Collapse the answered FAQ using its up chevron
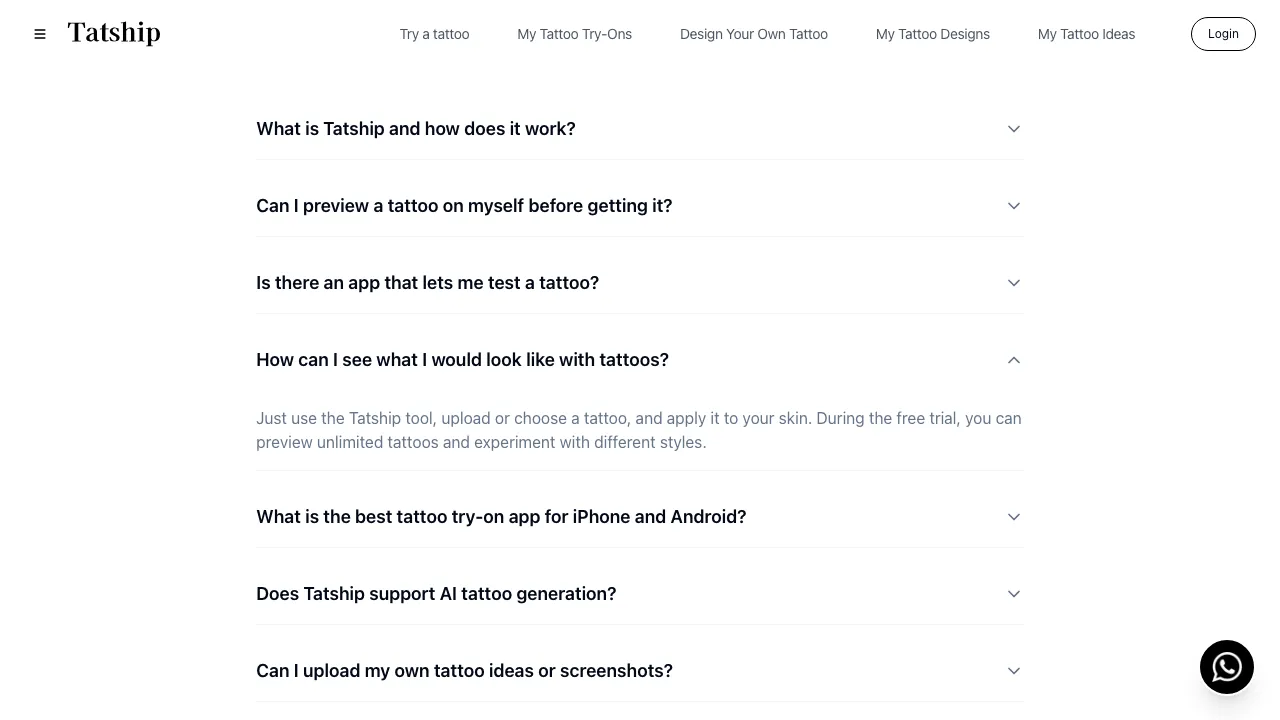Viewport: 1280px width, 720px height. (x=1013, y=359)
